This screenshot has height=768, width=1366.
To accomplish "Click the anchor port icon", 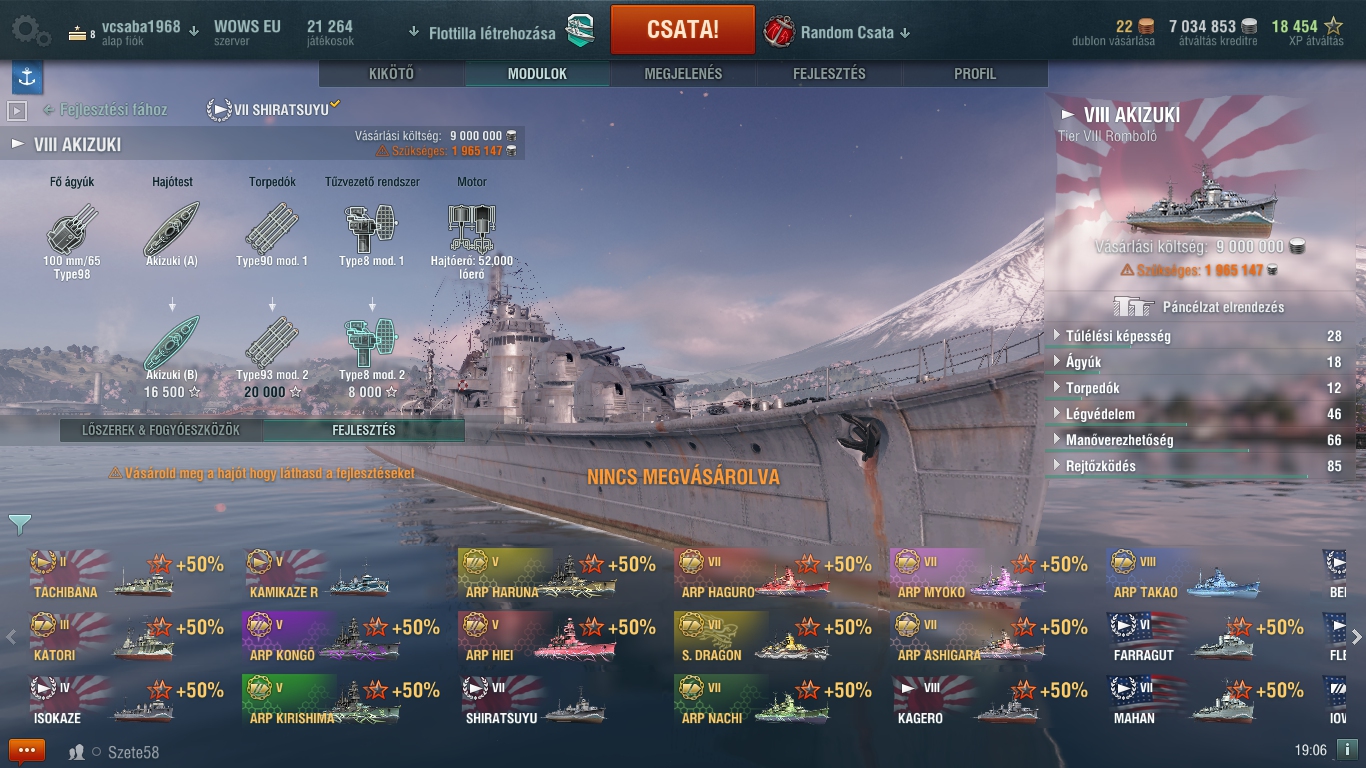I will tap(27, 77).
